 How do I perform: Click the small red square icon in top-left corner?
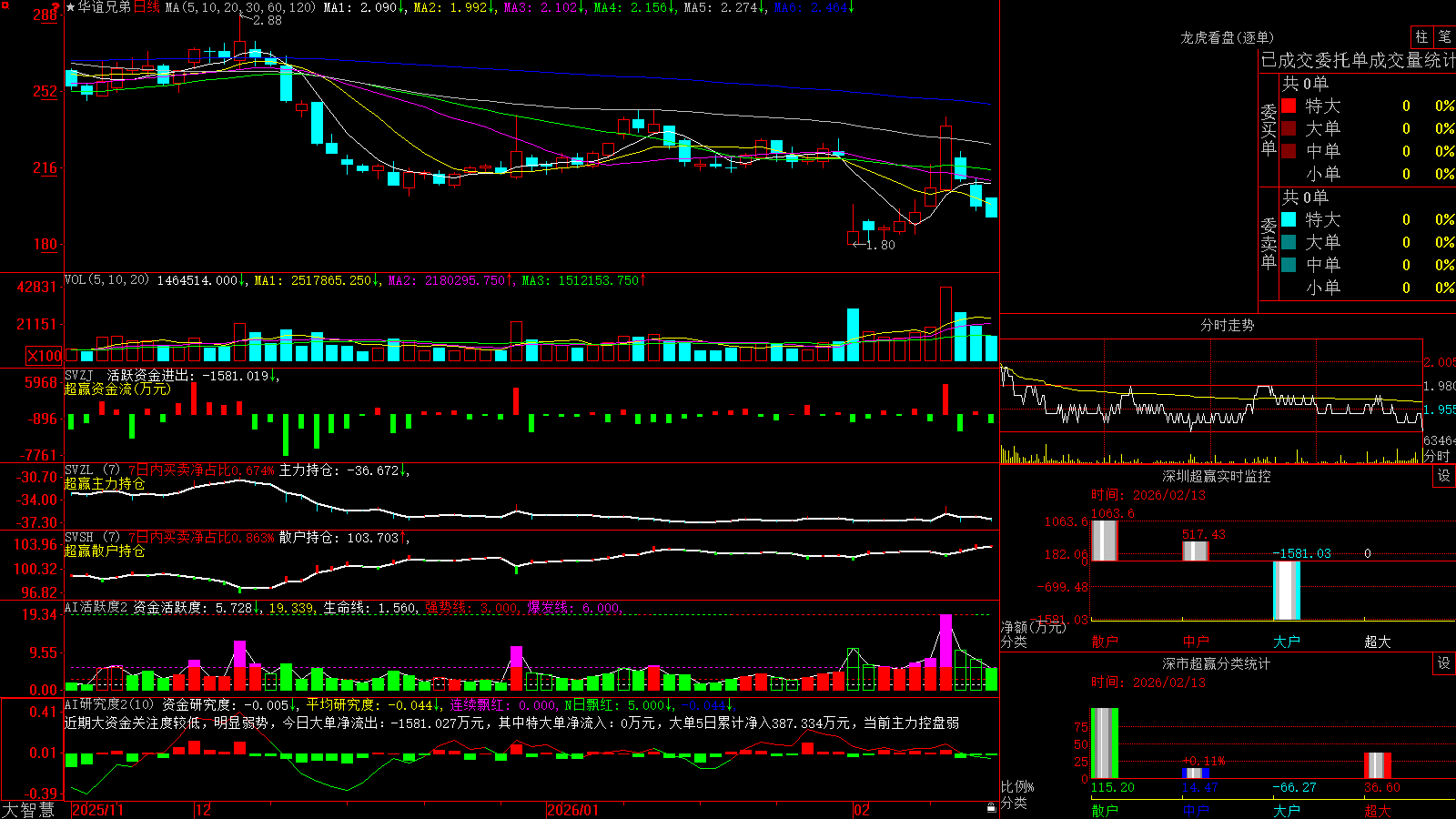click(x=4, y=5)
